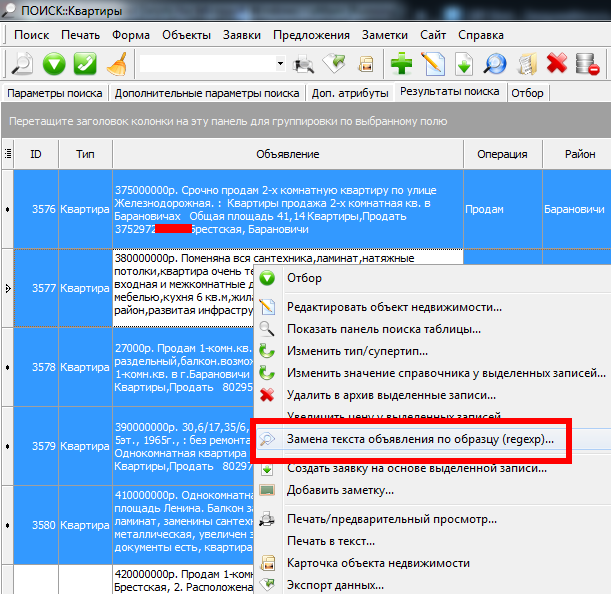Click the green plus add-record icon
The height and width of the screenshot is (594, 611).
click(401, 64)
